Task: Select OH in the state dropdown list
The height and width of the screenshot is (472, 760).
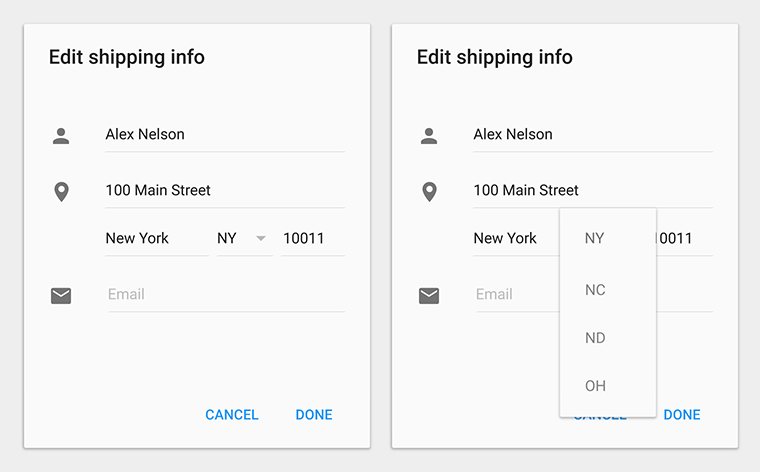Action: pos(595,386)
